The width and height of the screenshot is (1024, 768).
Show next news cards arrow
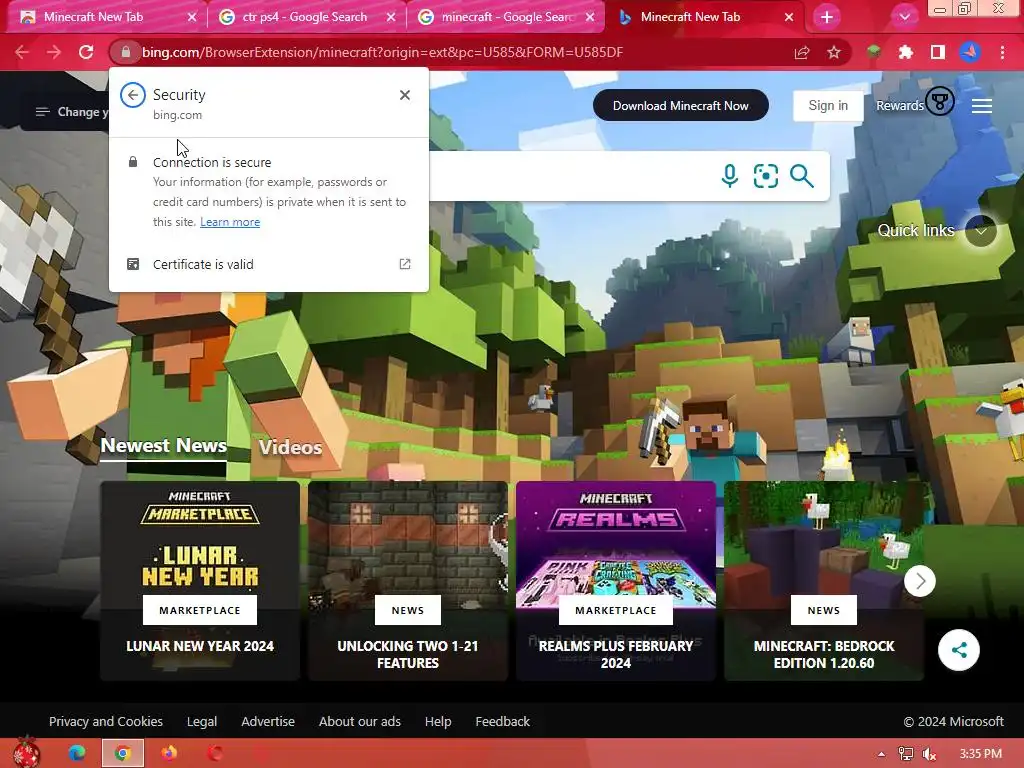click(x=920, y=581)
